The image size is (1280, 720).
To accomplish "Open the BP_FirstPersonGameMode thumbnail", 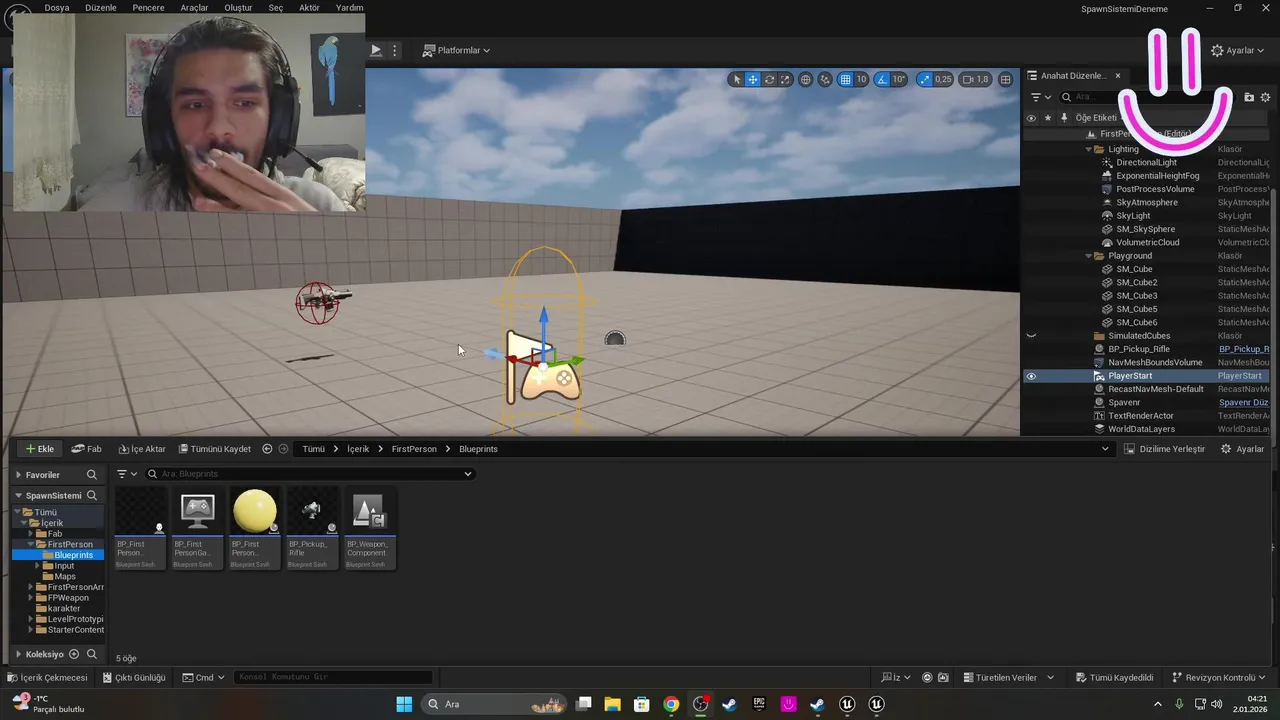I will pyautogui.click(x=197, y=512).
